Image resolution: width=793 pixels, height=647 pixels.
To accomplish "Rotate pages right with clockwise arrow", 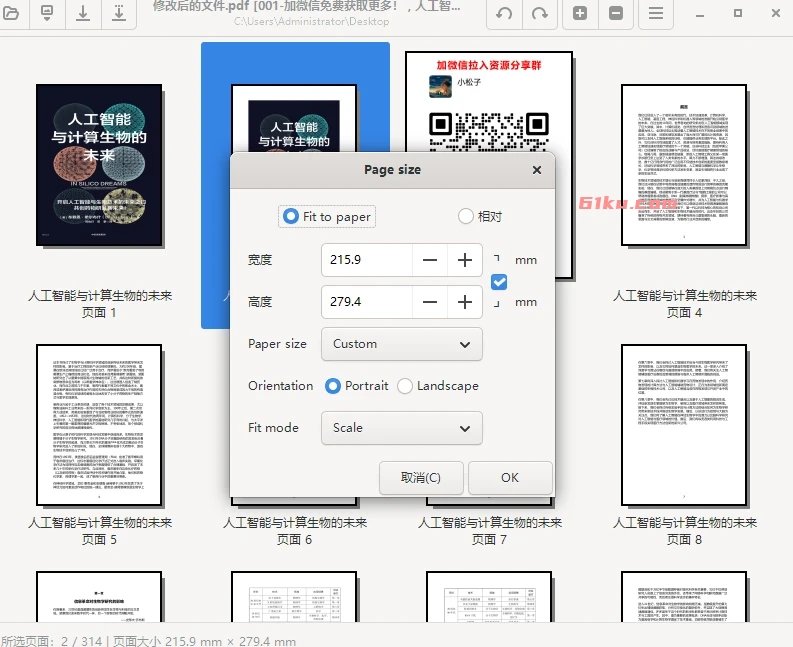I will (x=540, y=13).
